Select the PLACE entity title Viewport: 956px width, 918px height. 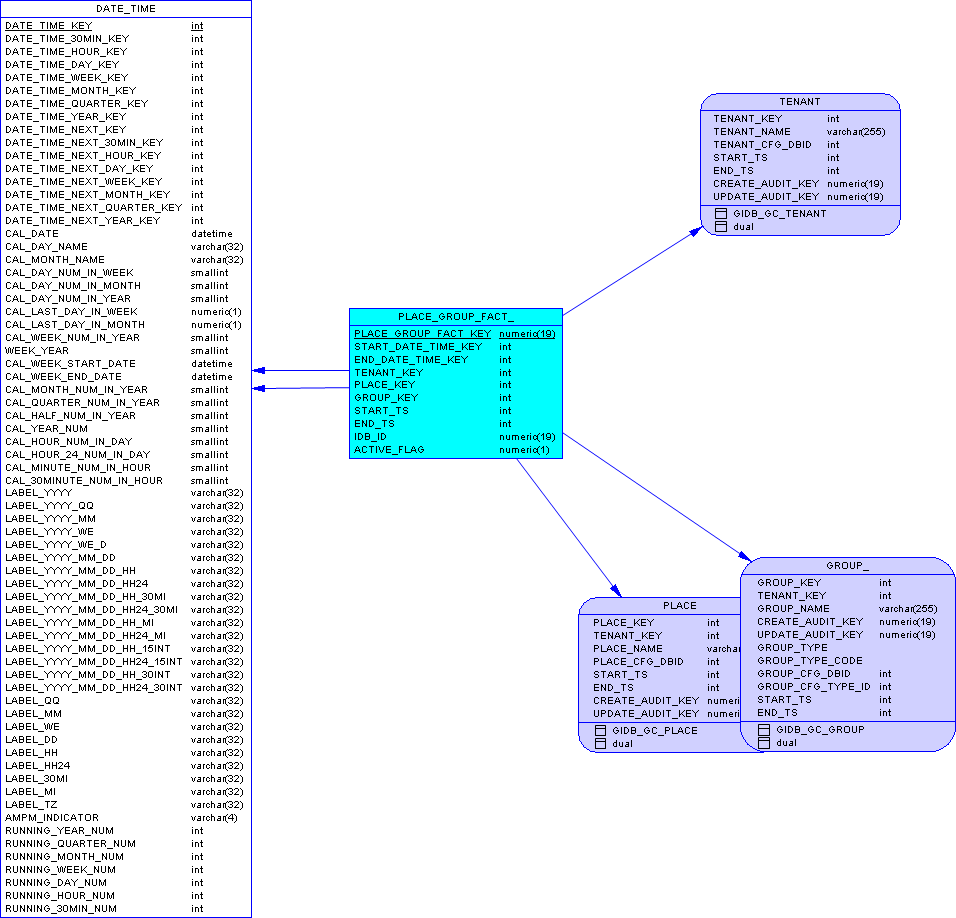coord(679,606)
